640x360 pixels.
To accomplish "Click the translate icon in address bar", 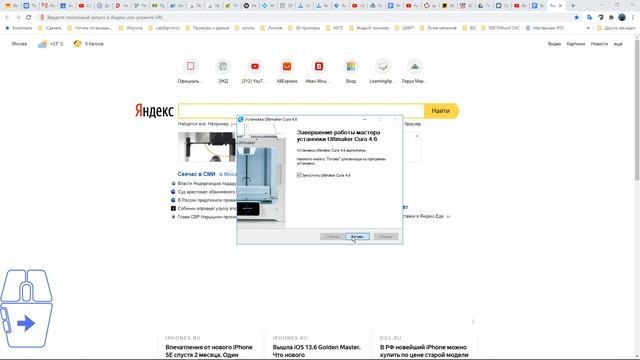I will [x=589, y=18].
